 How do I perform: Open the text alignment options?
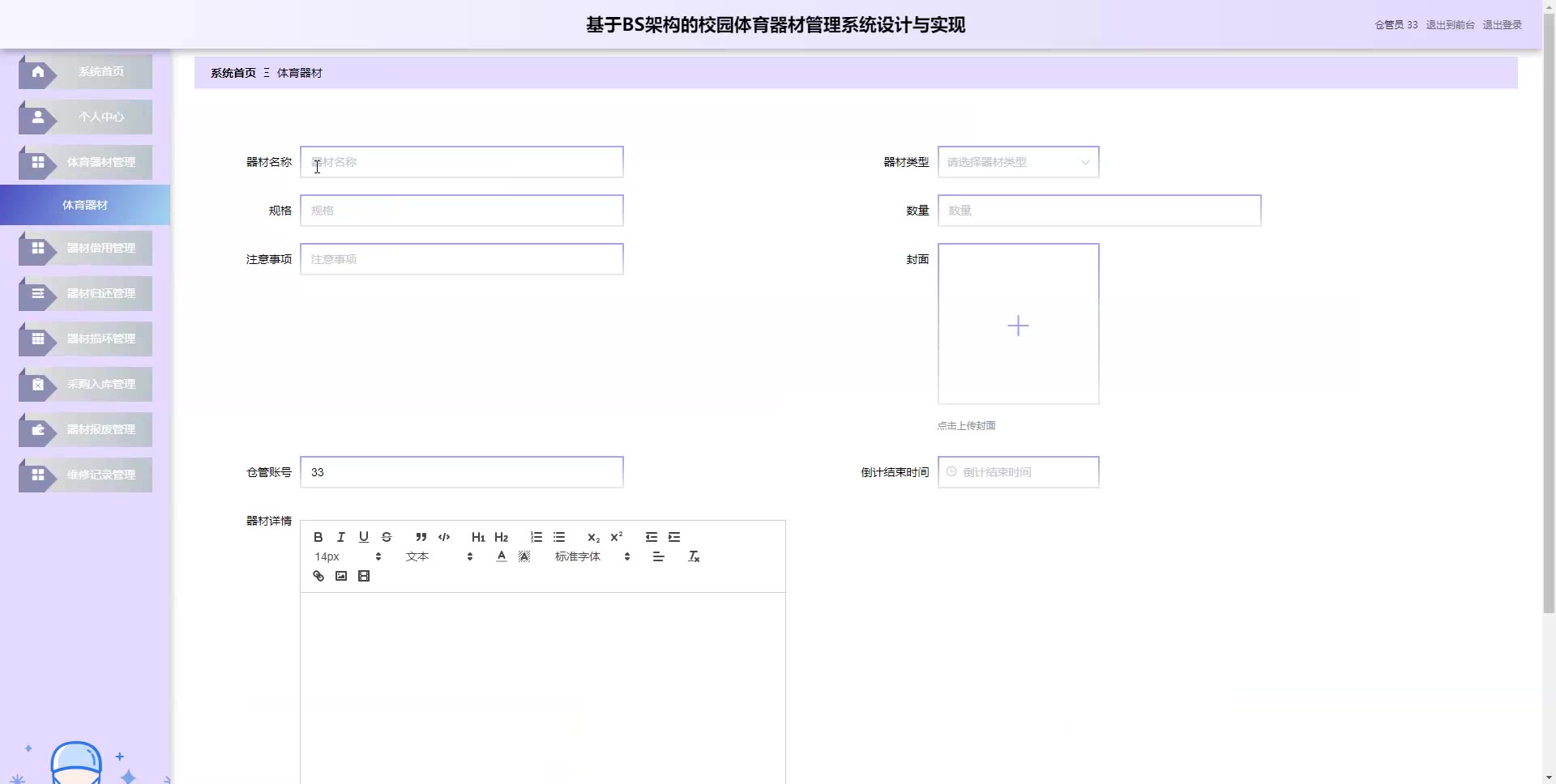click(658, 556)
